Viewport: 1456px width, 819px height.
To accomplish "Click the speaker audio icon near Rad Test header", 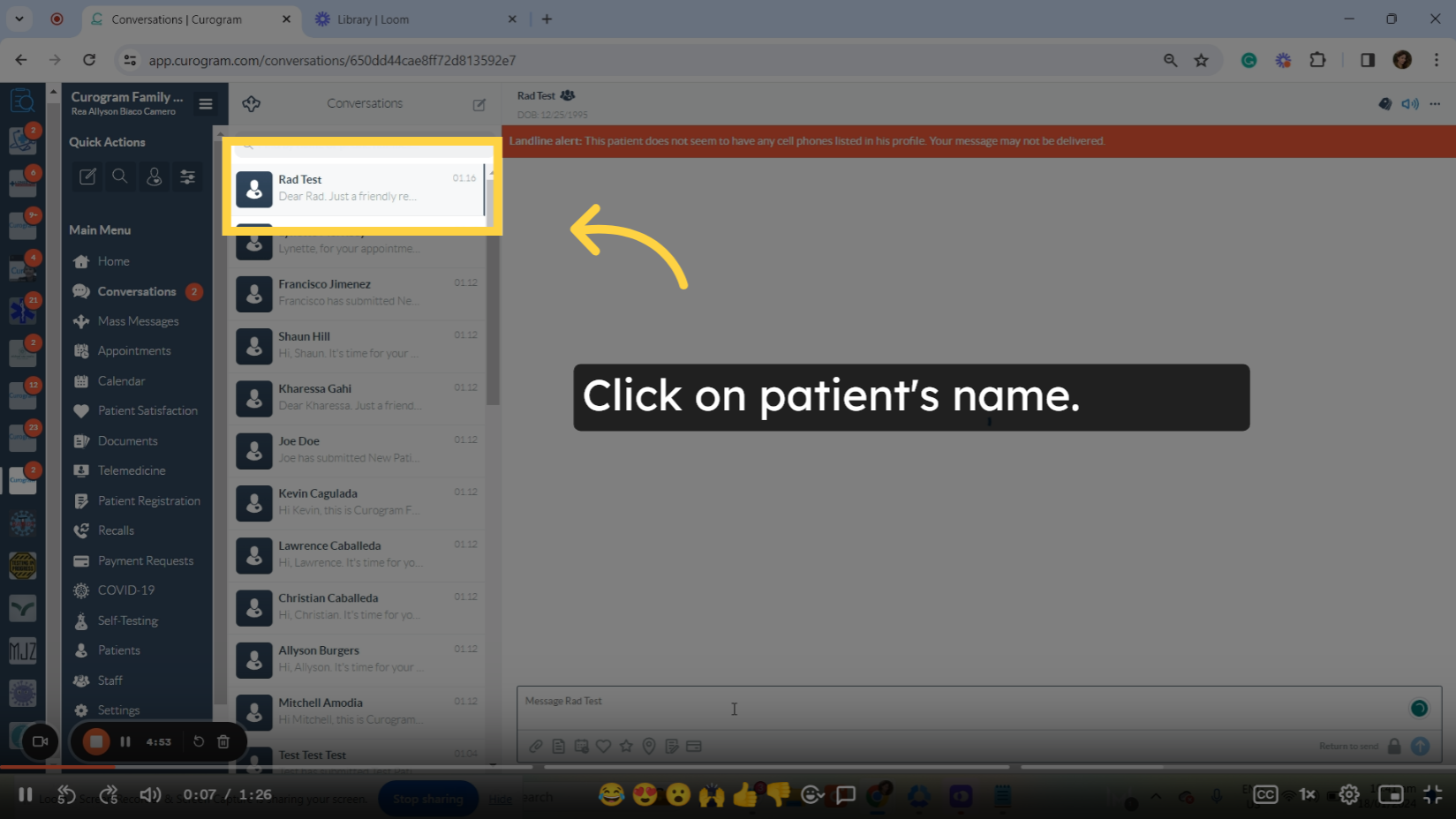I will pyautogui.click(x=1409, y=103).
